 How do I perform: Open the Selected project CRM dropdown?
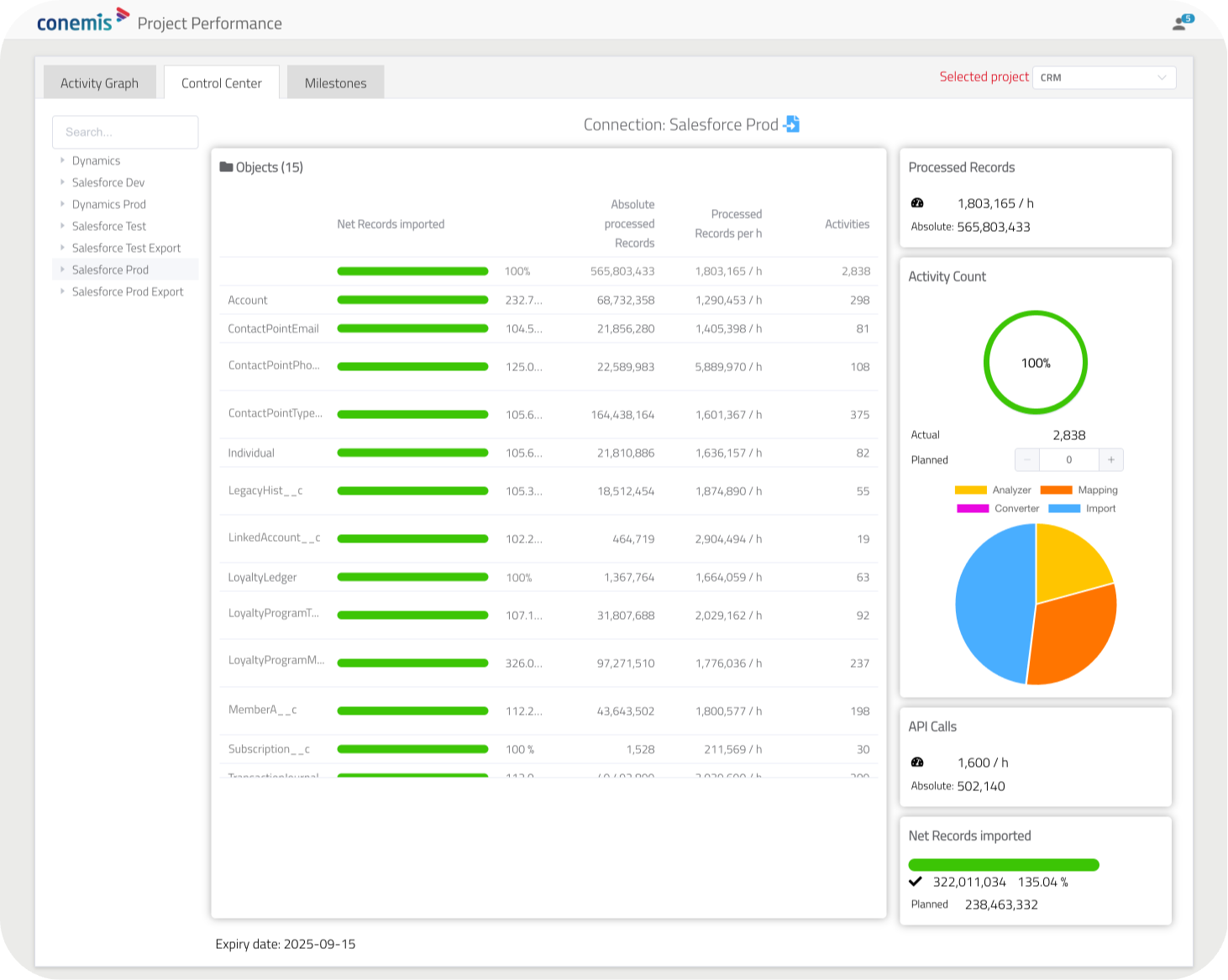[x=1103, y=77]
